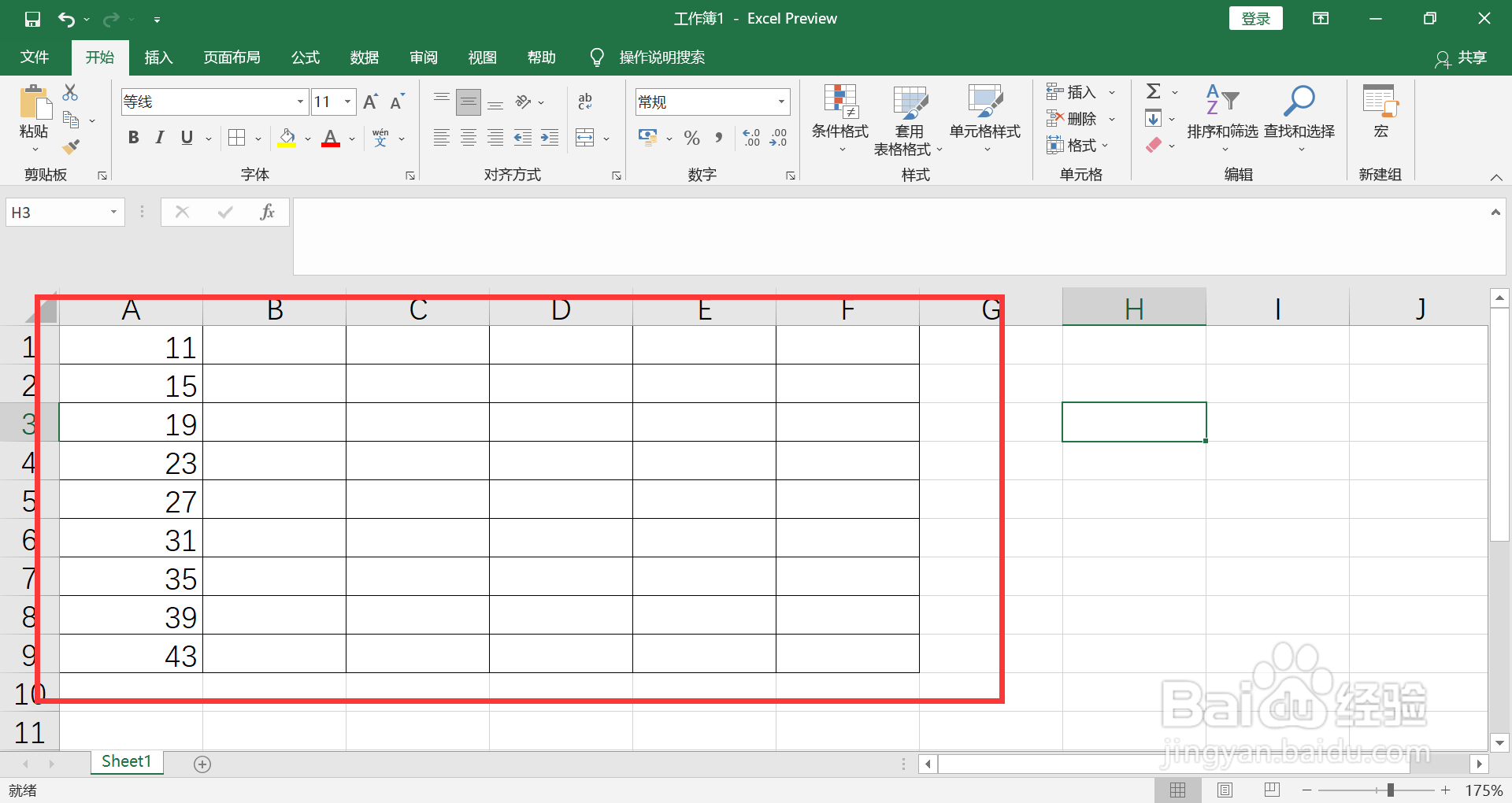Viewport: 1512px width, 803px height.
Task: Open the fill color dropdown arrow
Action: 307,139
